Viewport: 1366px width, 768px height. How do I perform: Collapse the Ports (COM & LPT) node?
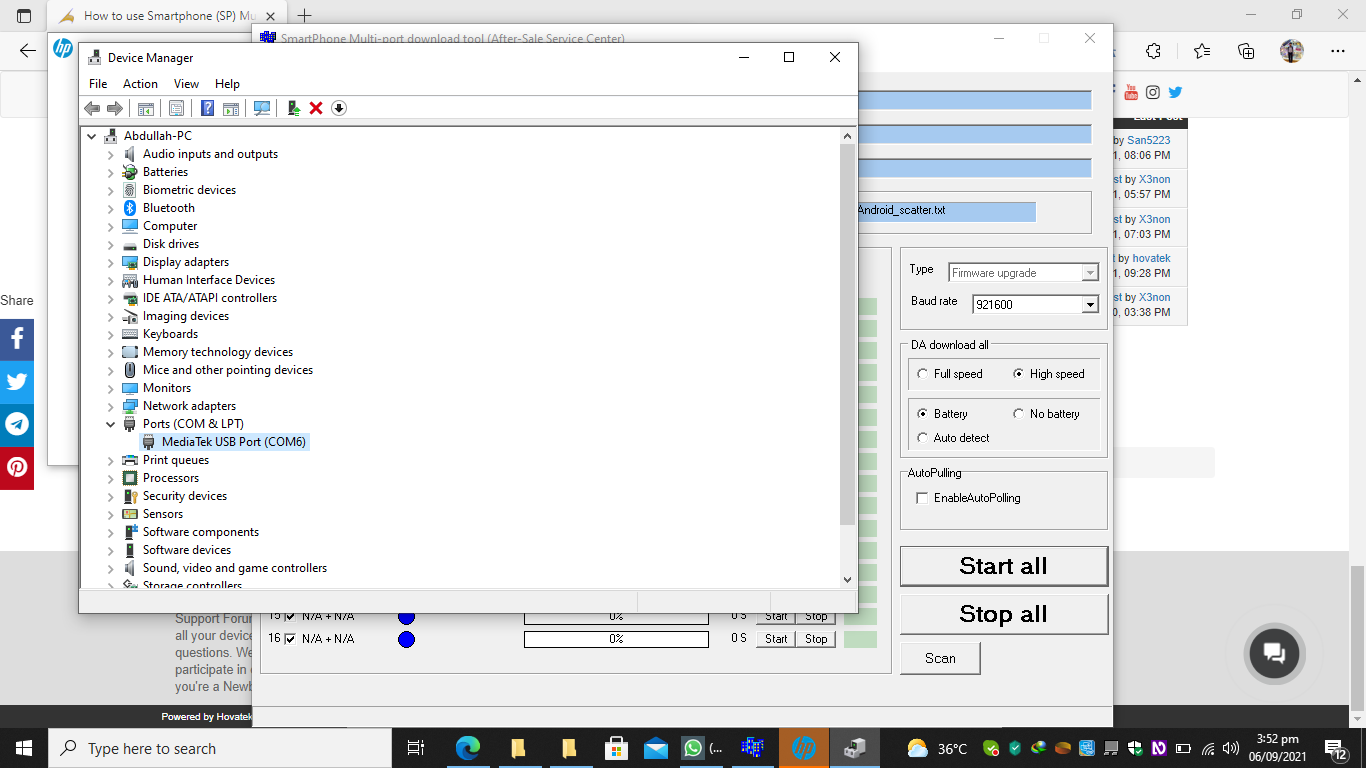click(x=111, y=424)
